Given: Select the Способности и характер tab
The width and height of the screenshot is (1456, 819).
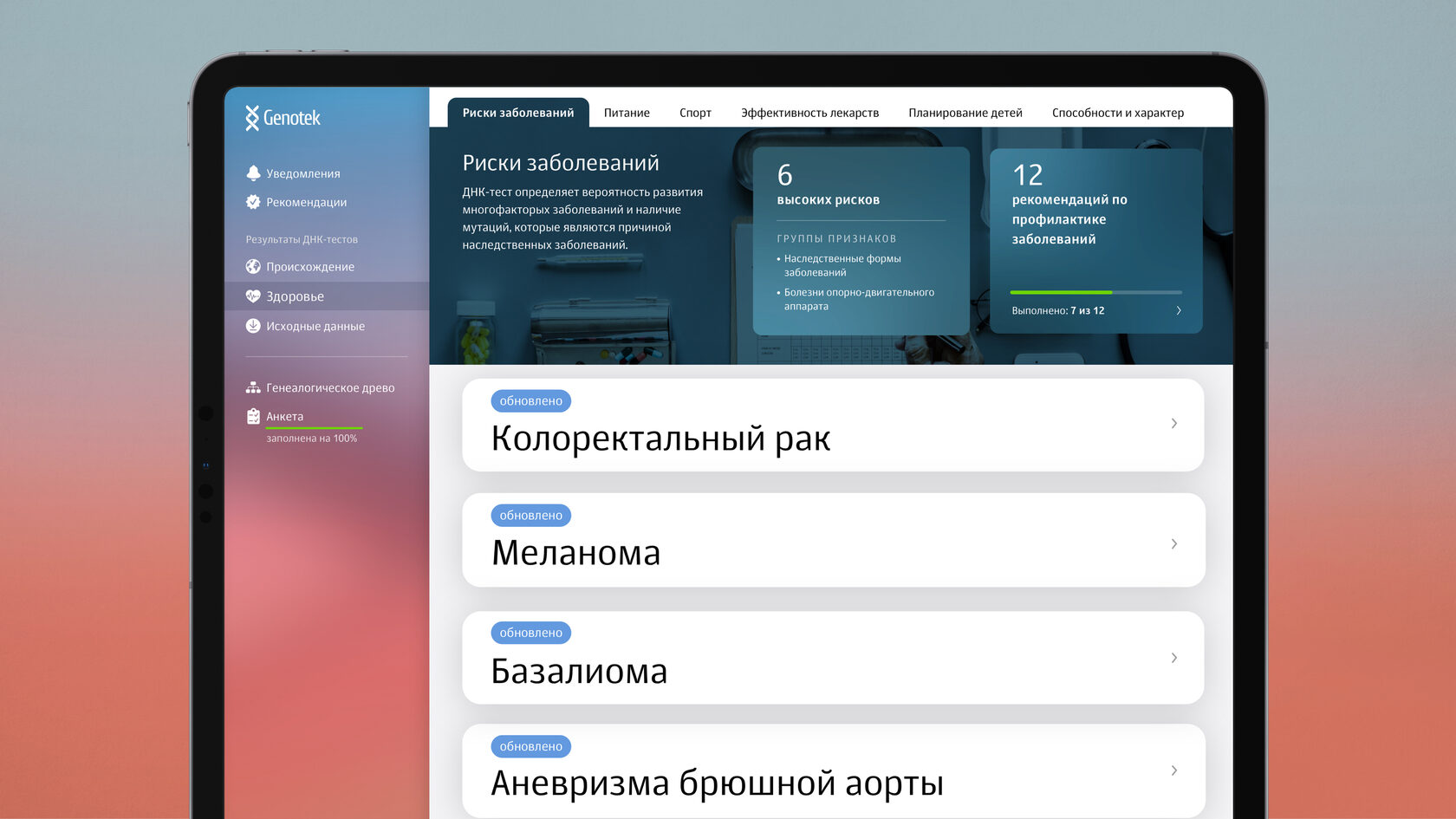Looking at the screenshot, I should tap(1118, 113).
